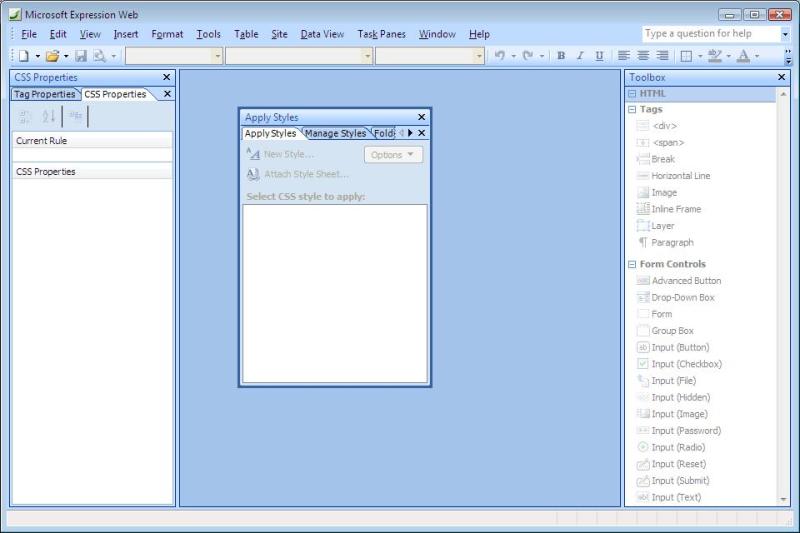The height and width of the screenshot is (533, 800).
Task: Pick Horizontal Line from Toolbox
Action: [x=681, y=175]
